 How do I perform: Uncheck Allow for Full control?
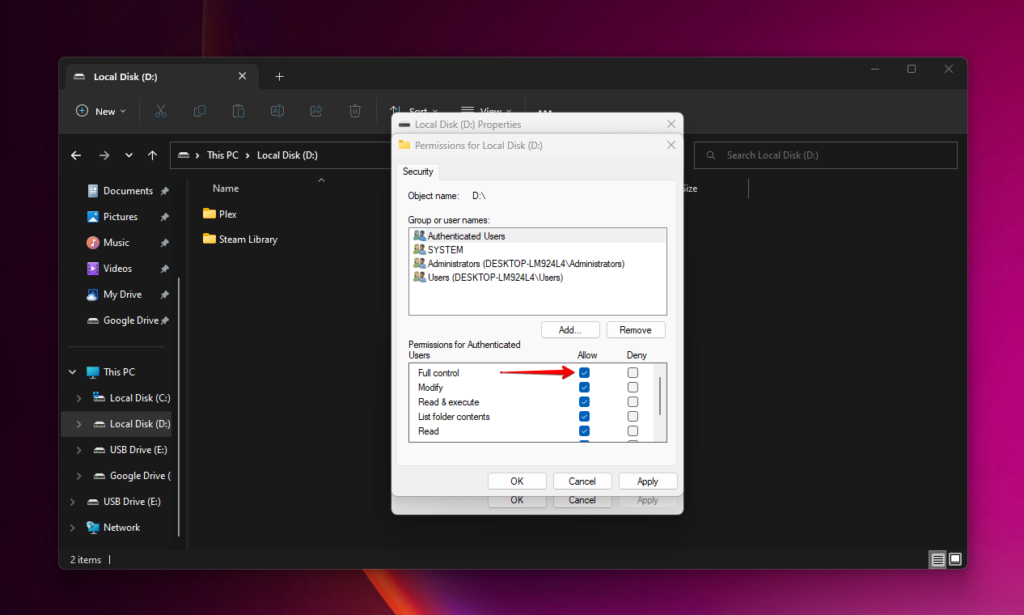[x=585, y=373]
